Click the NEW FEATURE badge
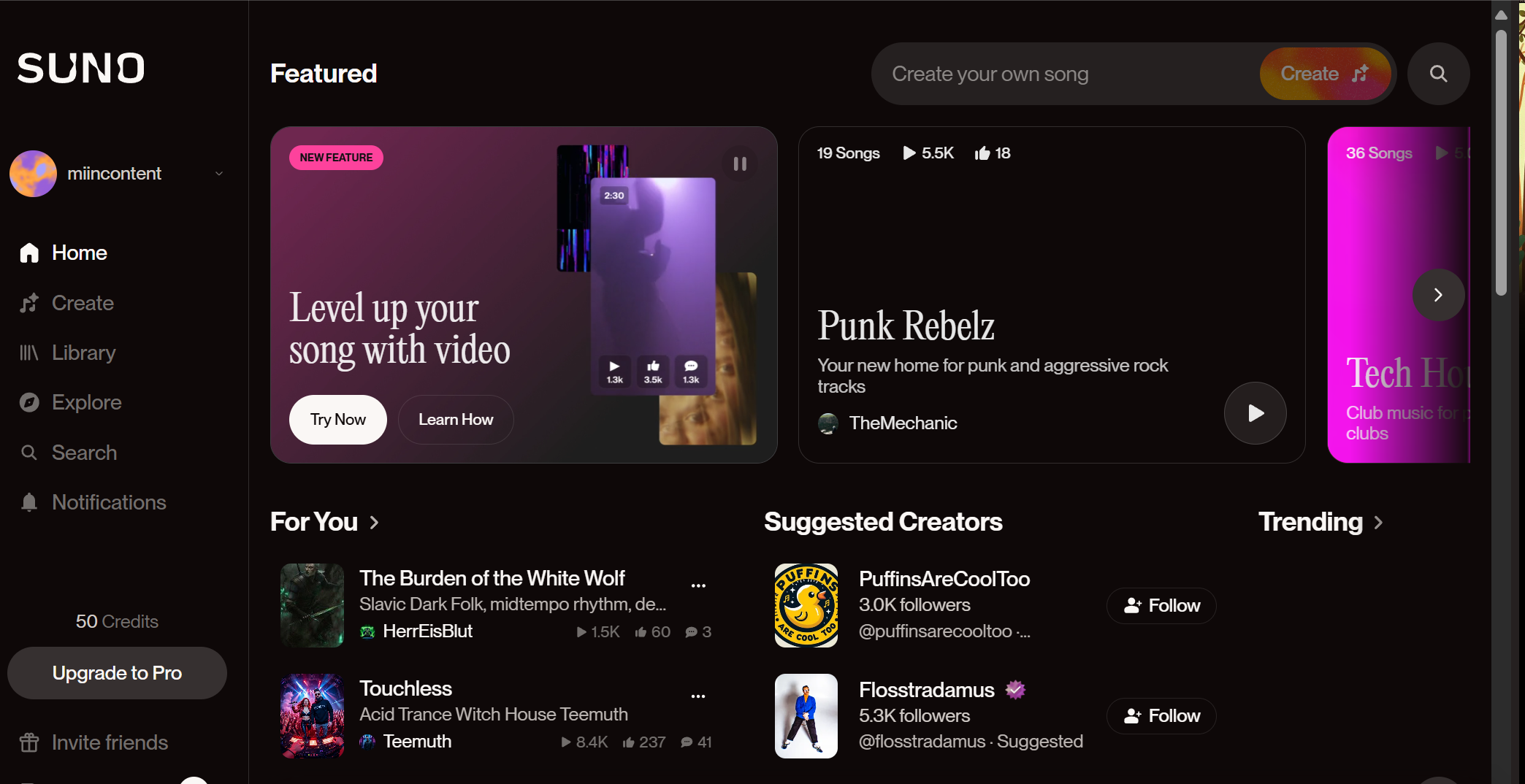 coord(336,158)
